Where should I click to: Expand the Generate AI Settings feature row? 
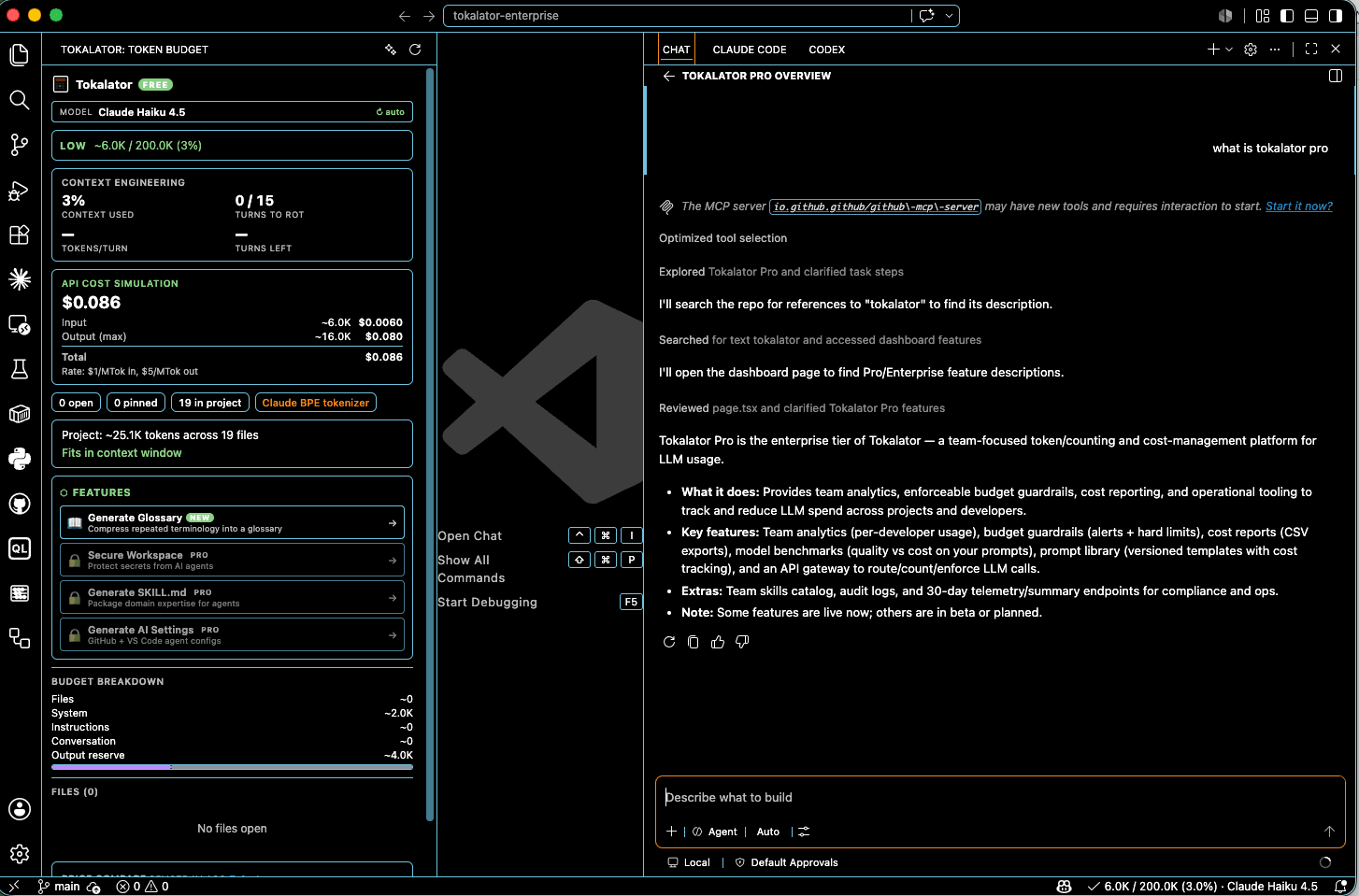(232, 635)
